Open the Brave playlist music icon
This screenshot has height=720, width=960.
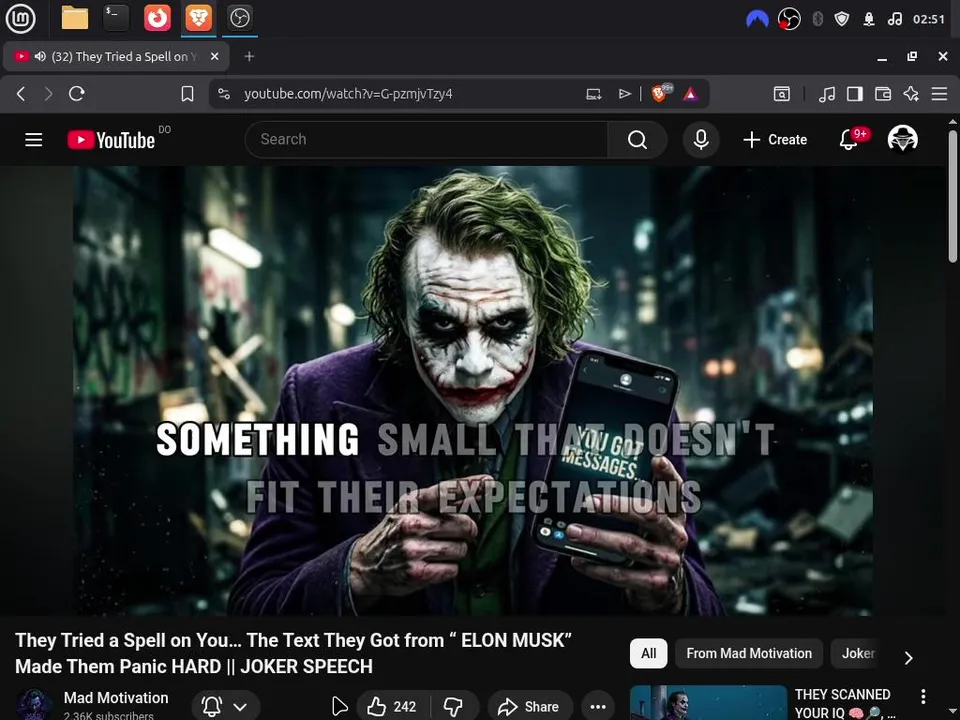pos(827,94)
